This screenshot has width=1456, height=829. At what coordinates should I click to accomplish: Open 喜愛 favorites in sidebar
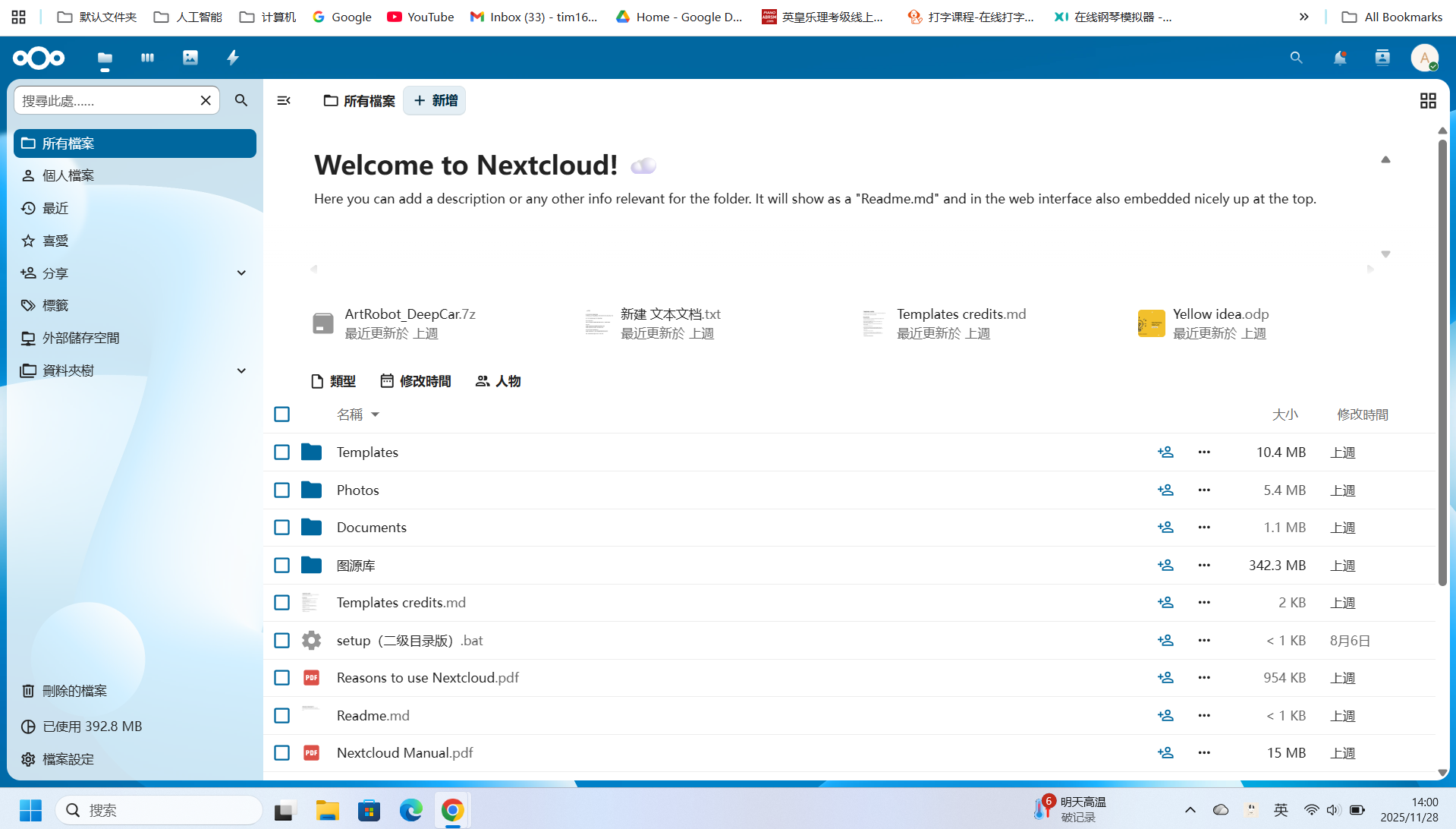click(x=135, y=241)
